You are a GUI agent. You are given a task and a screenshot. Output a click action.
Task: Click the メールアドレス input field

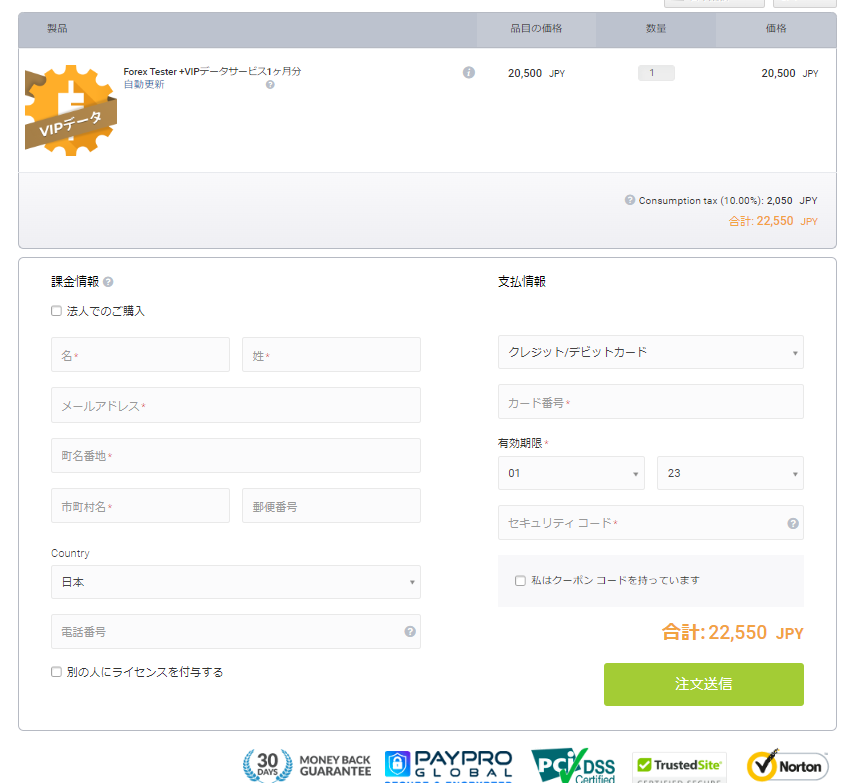click(235, 405)
